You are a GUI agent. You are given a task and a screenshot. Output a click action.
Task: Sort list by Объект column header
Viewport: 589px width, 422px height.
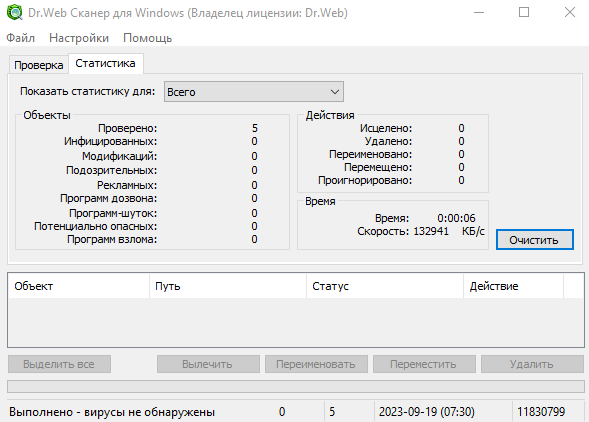coord(79,286)
